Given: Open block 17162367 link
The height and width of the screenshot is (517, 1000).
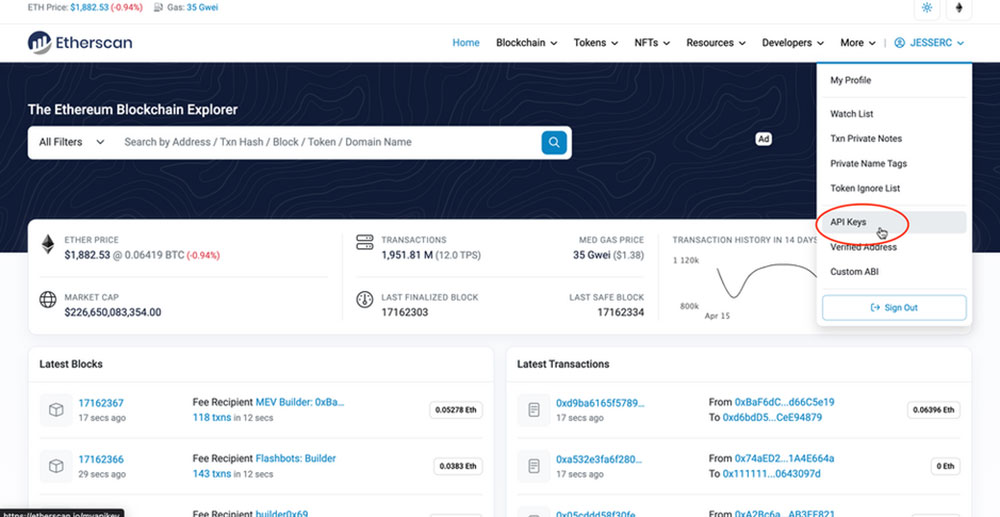Looking at the screenshot, I should point(101,403).
